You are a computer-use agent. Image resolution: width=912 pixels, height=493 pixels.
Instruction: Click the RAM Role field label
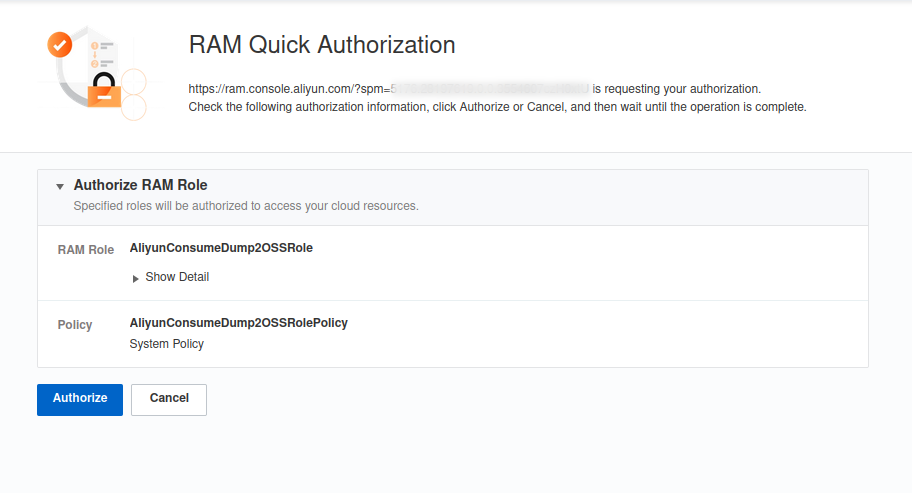(x=86, y=250)
